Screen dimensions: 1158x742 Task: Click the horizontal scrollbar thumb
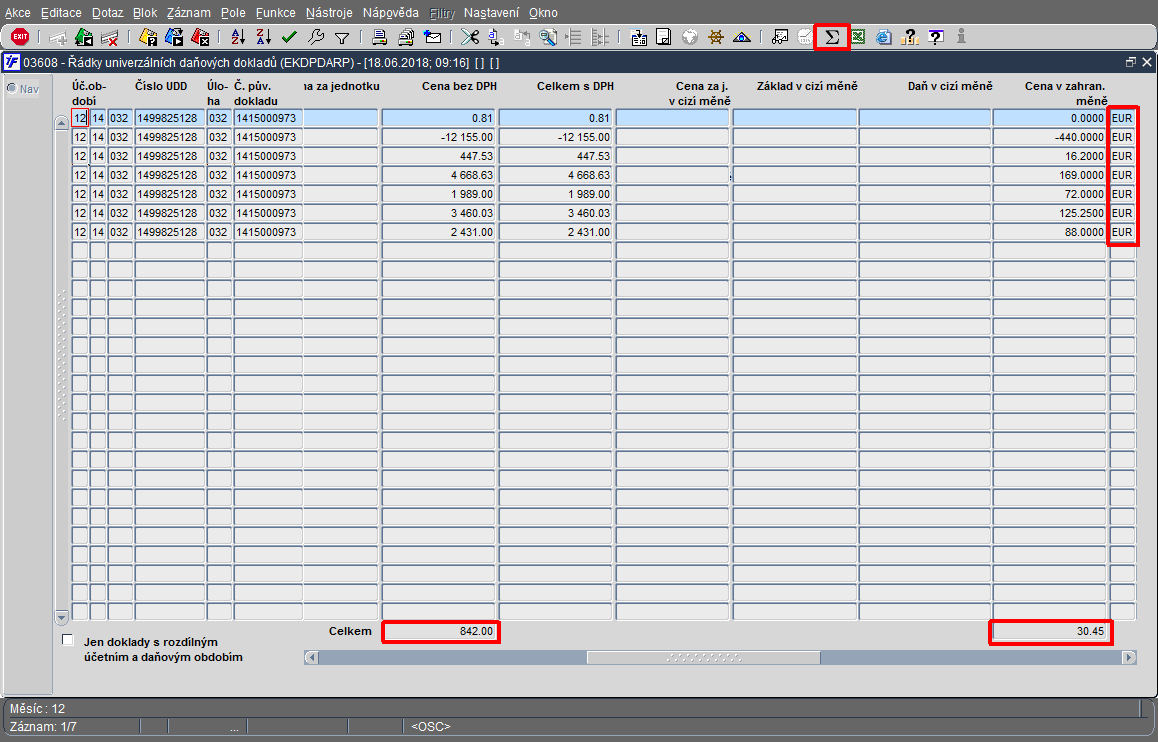tap(704, 657)
